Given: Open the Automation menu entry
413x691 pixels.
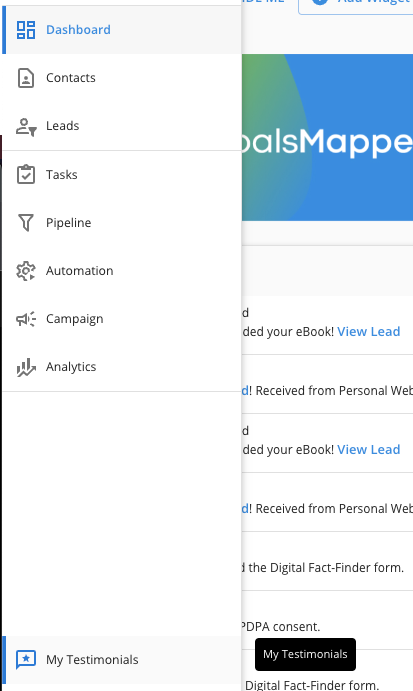Looking at the screenshot, I should point(121,271).
